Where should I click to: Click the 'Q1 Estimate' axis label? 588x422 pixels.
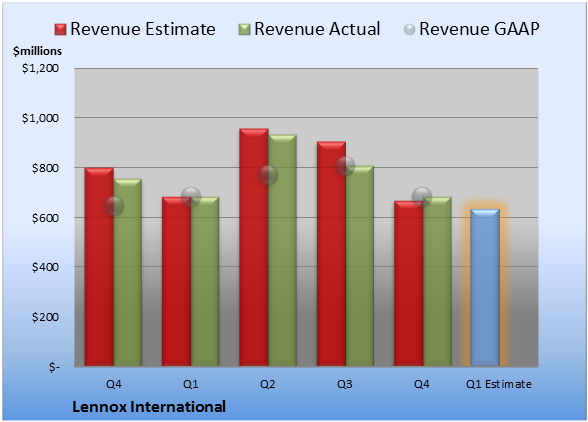click(499, 384)
